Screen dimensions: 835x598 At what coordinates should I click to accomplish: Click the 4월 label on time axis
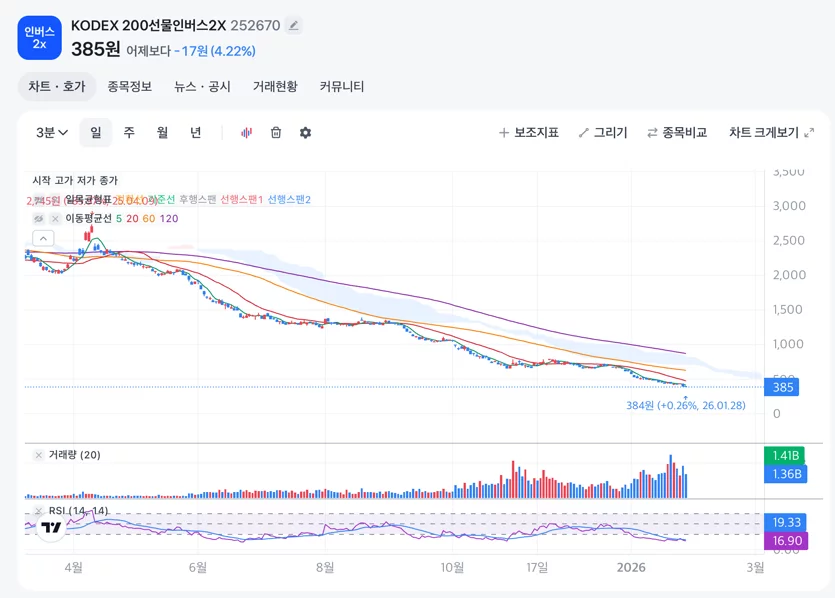73,568
